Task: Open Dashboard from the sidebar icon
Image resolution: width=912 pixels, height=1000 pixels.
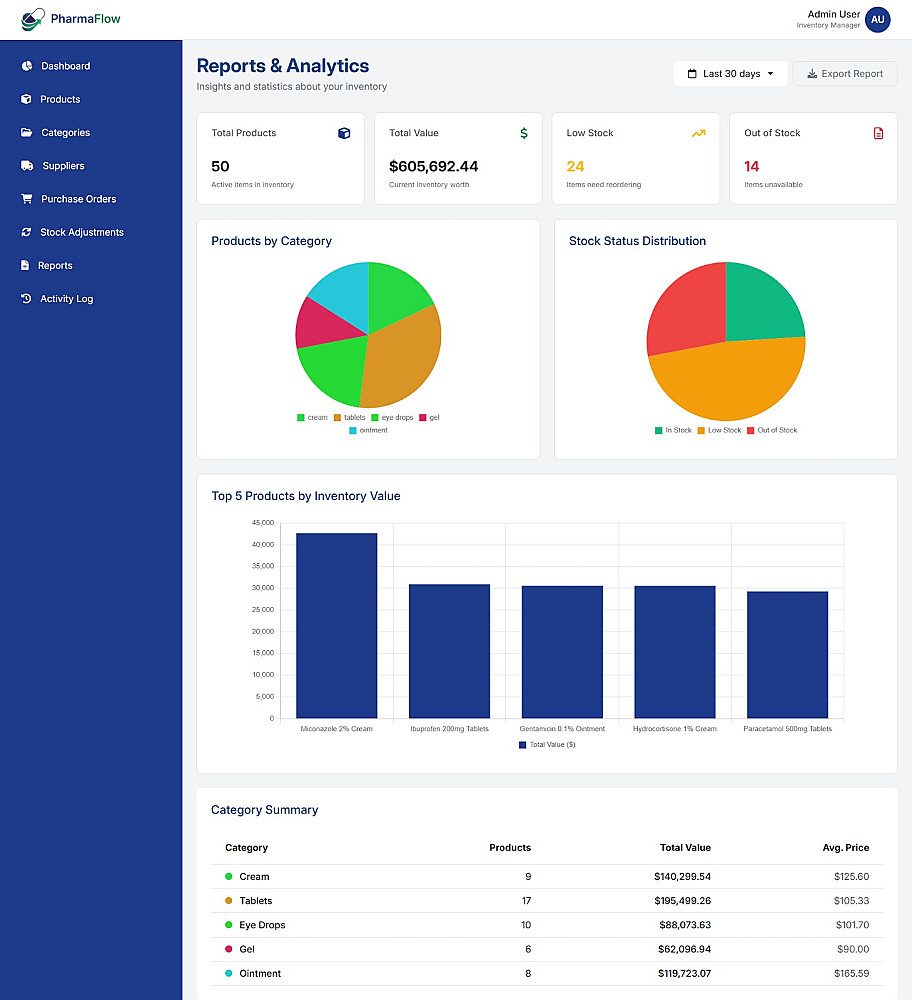Action: coord(27,66)
